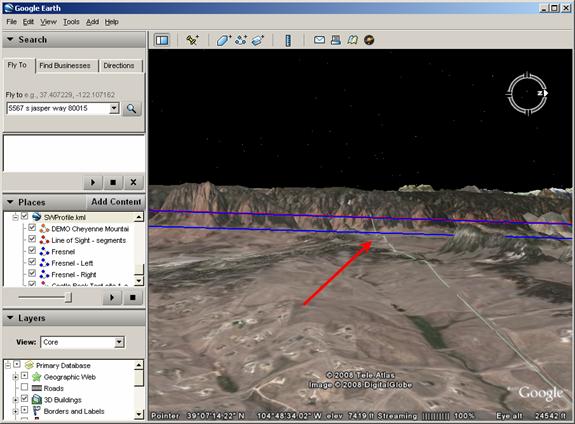Click the Print icon in toolbar
Image resolution: width=575 pixels, height=424 pixels.
(x=336, y=40)
